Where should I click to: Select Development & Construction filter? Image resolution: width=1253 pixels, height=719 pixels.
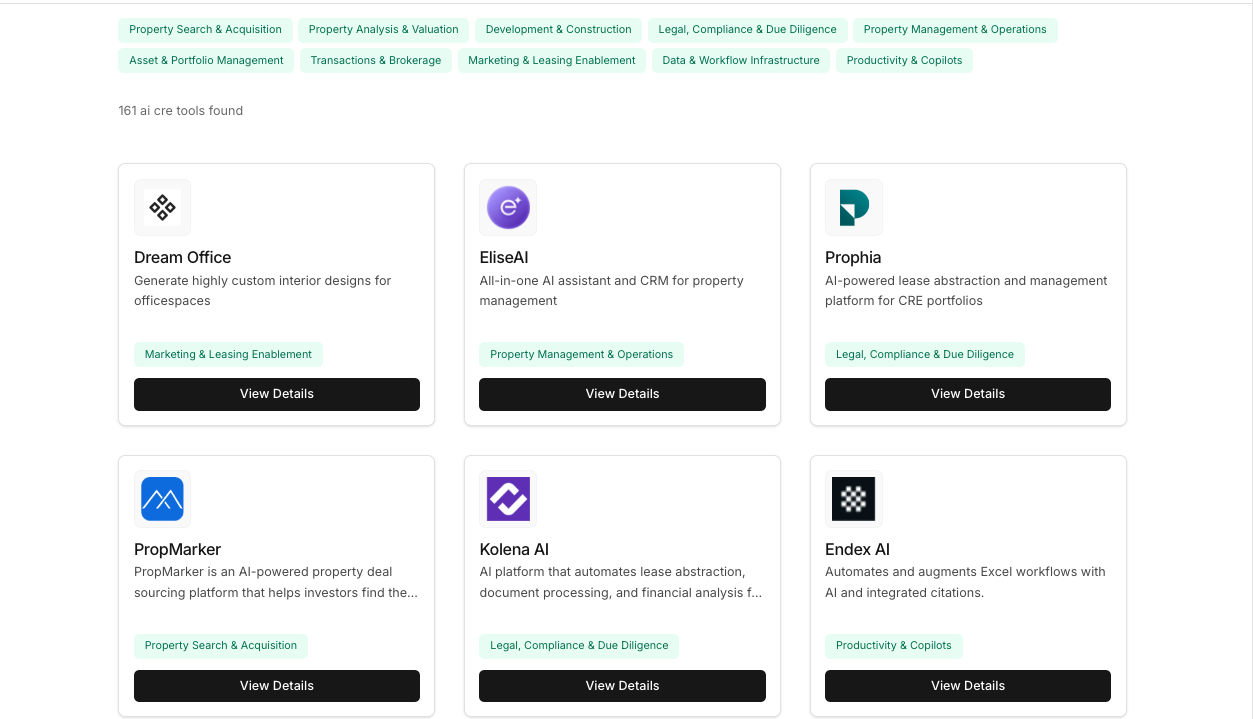point(559,30)
